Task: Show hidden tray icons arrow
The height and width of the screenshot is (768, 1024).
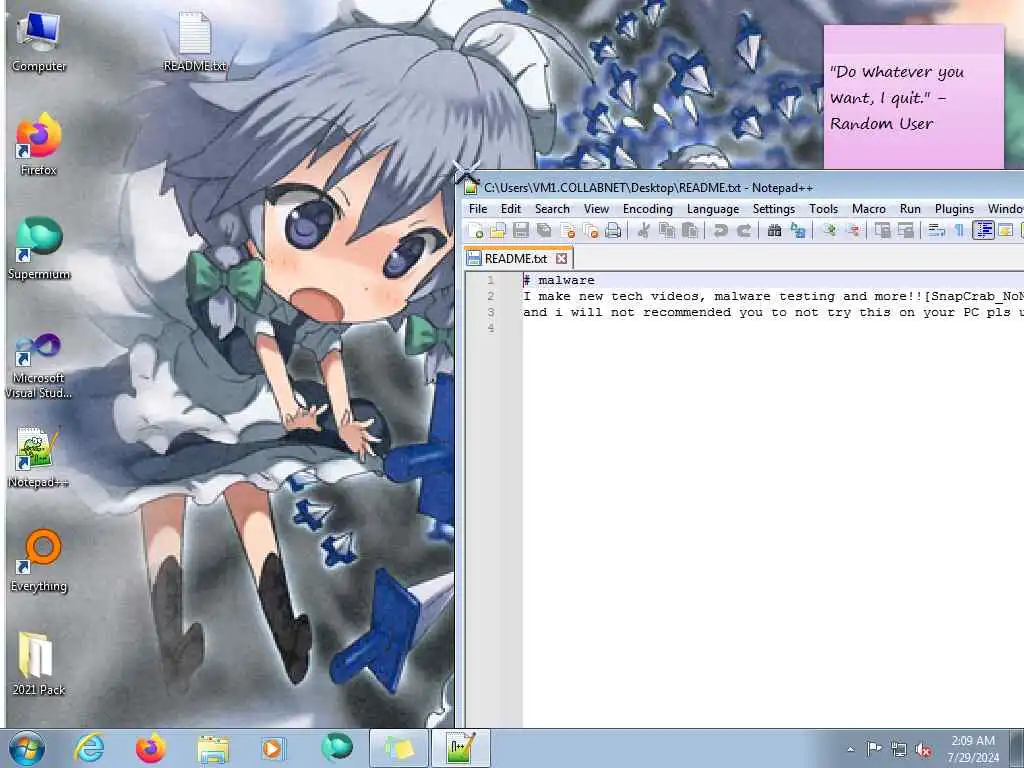Action: pyautogui.click(x=850, y=749)
